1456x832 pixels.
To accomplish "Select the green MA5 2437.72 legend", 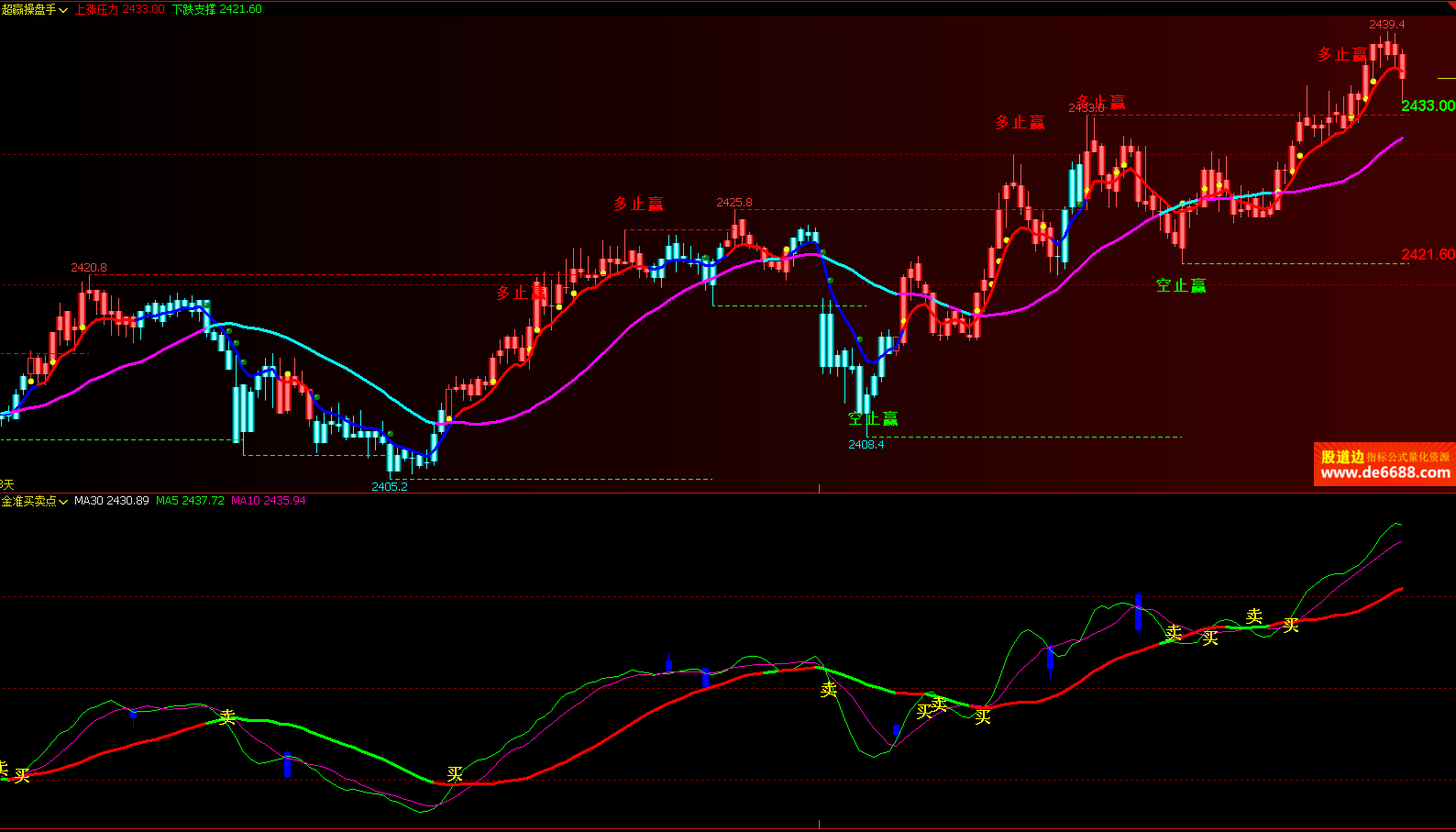I will 190,501.
